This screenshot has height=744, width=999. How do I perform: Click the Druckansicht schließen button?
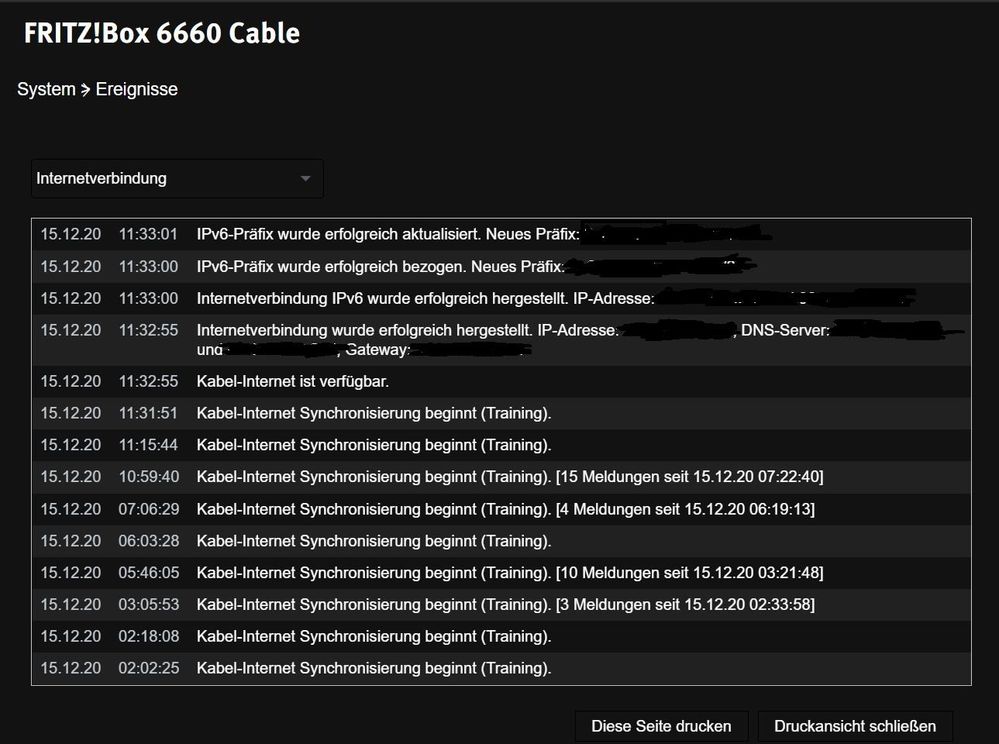pos(855,726)
